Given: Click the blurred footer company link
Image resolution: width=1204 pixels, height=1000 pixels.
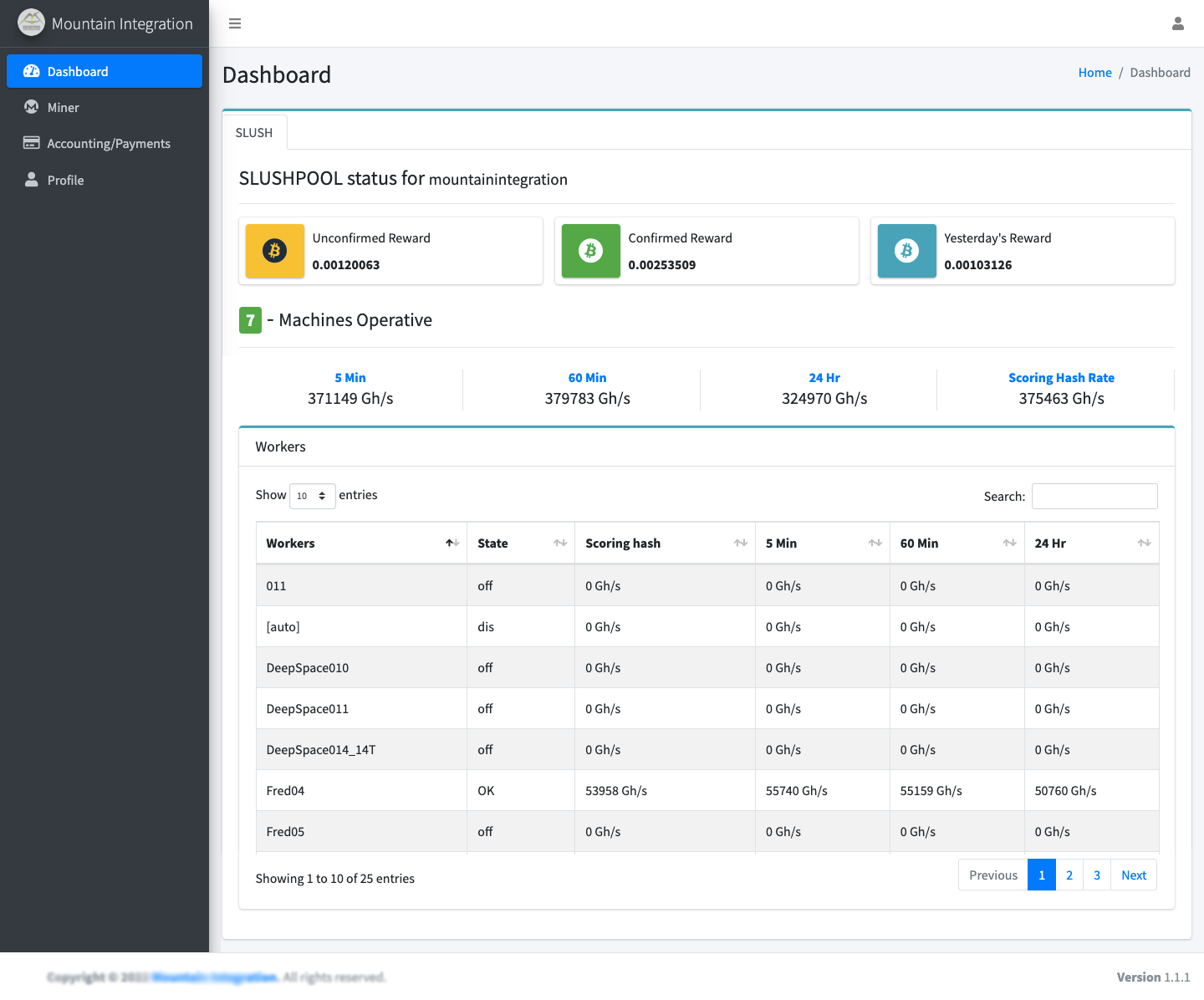Looking at the screenshot, I should (x=215, y=977).
